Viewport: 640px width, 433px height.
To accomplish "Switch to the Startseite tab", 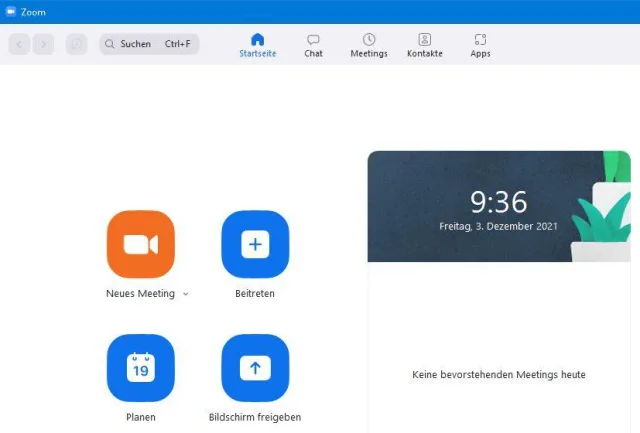I will pyautogui.click(x=258, y=45).
